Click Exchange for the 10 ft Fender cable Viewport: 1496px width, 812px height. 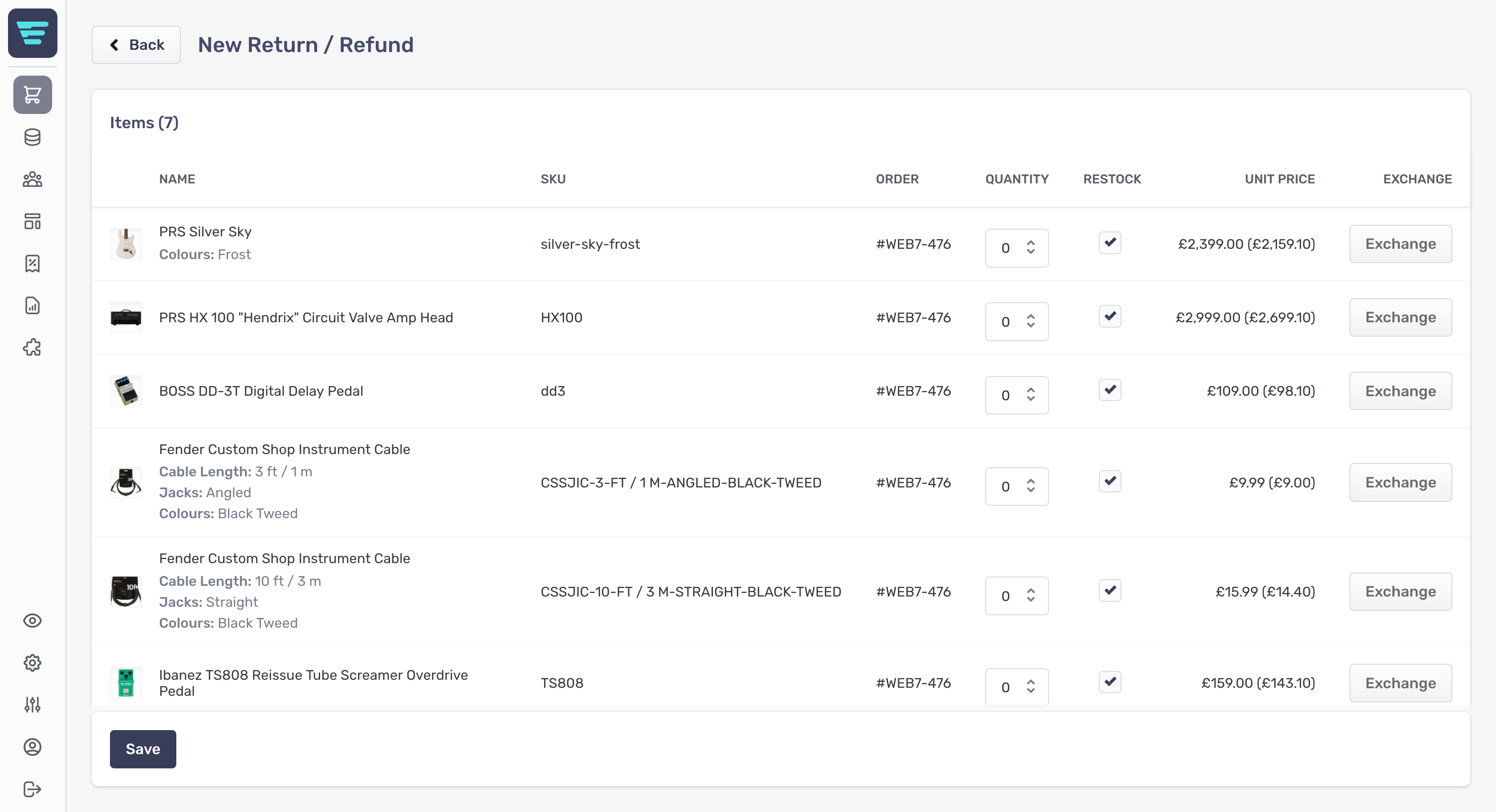(1400, 592)
